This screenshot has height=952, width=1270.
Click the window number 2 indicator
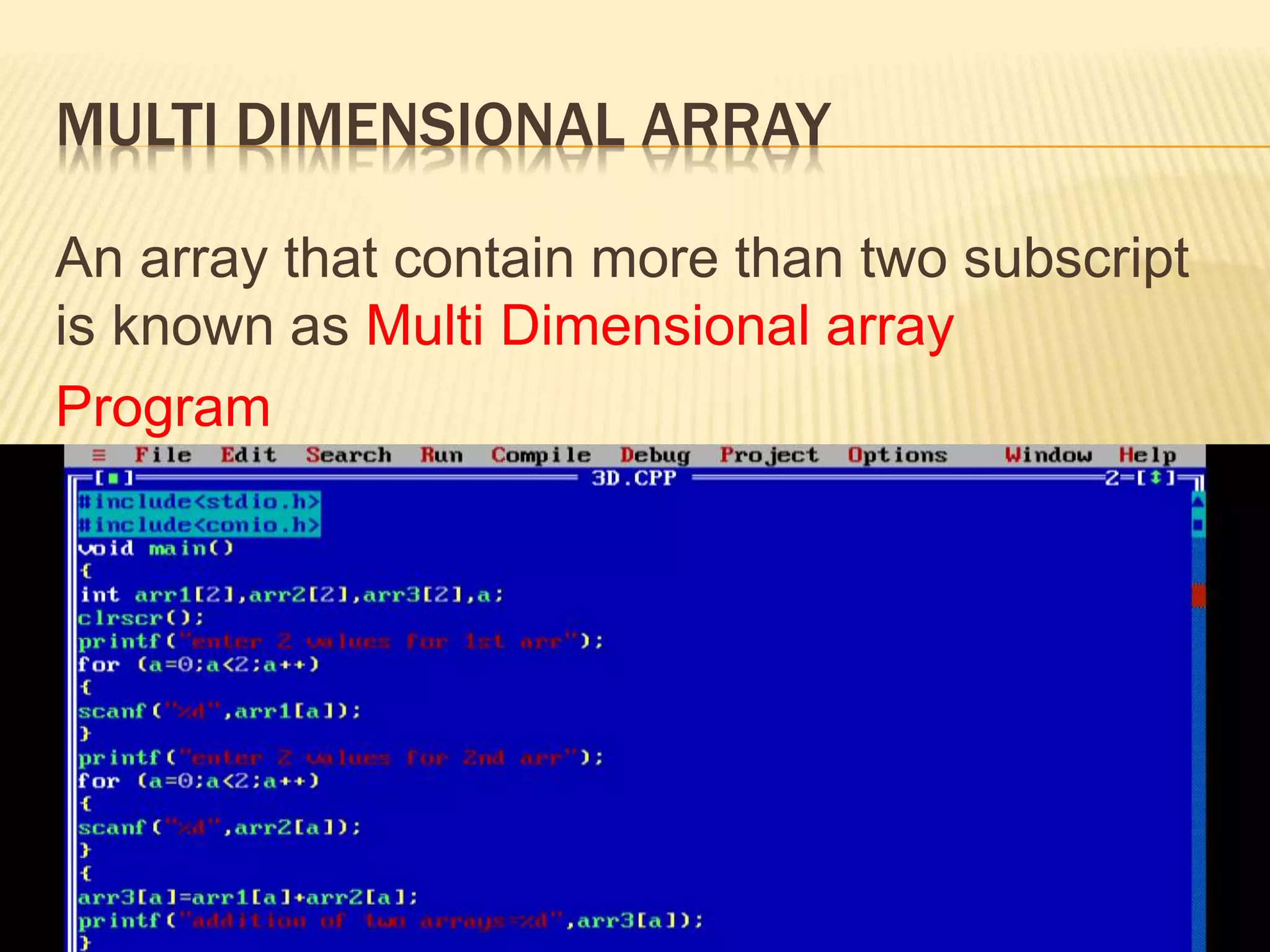[x=1112, y=478]
